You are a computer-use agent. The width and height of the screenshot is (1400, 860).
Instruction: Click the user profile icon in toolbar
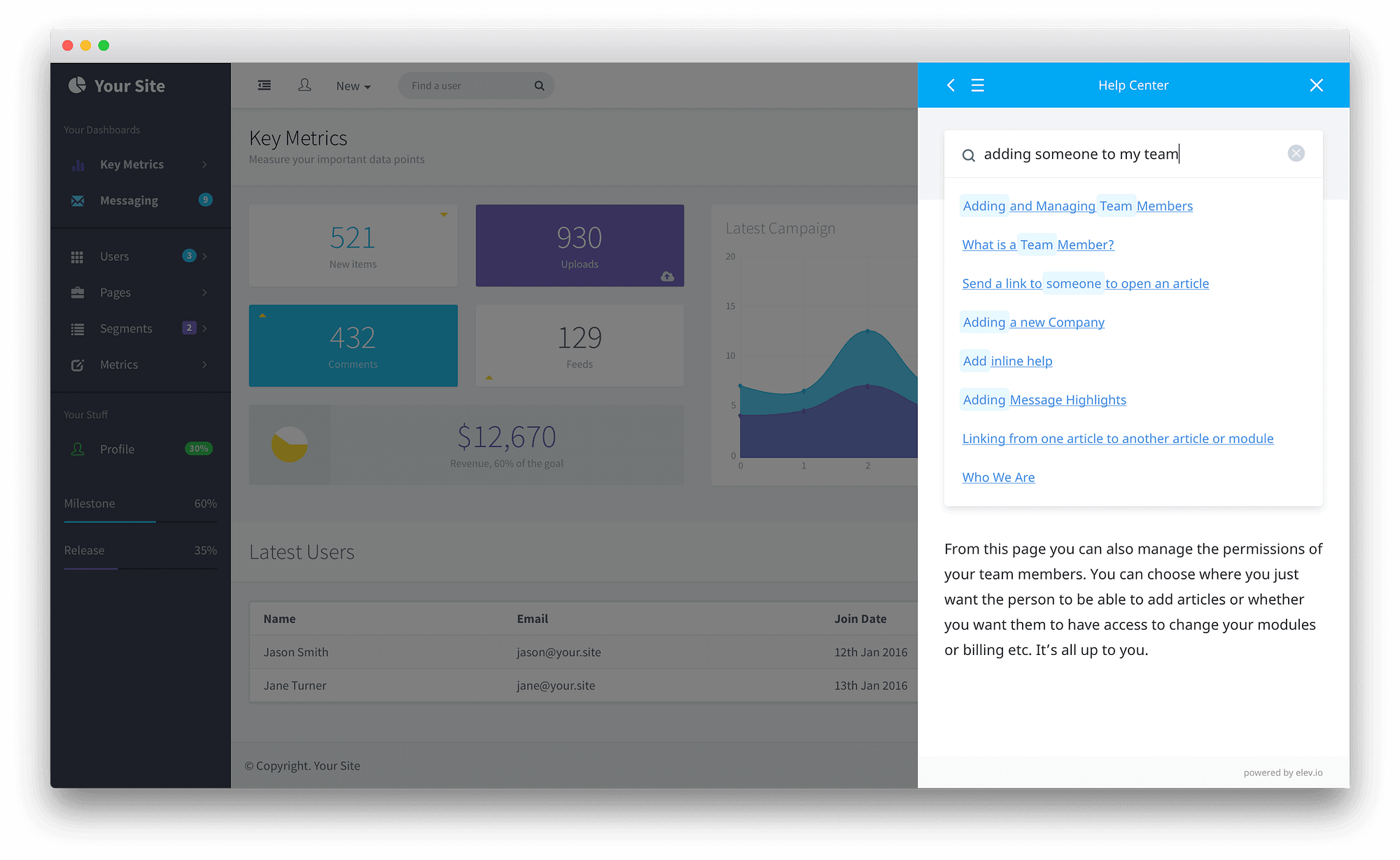pyautogui.click(x=304, y=85)
